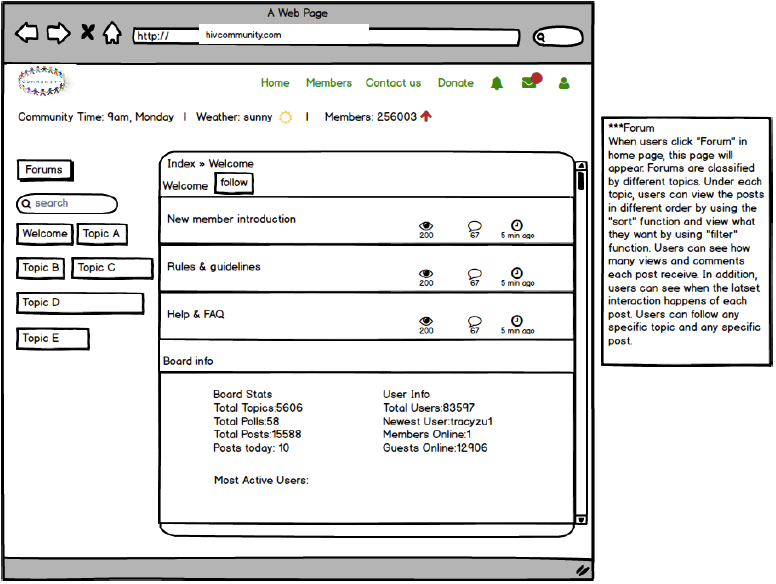The width and height of the screenshot is (776, 584).
Task: Click views eye icon on New member introduction
Action: pos(426,226)
